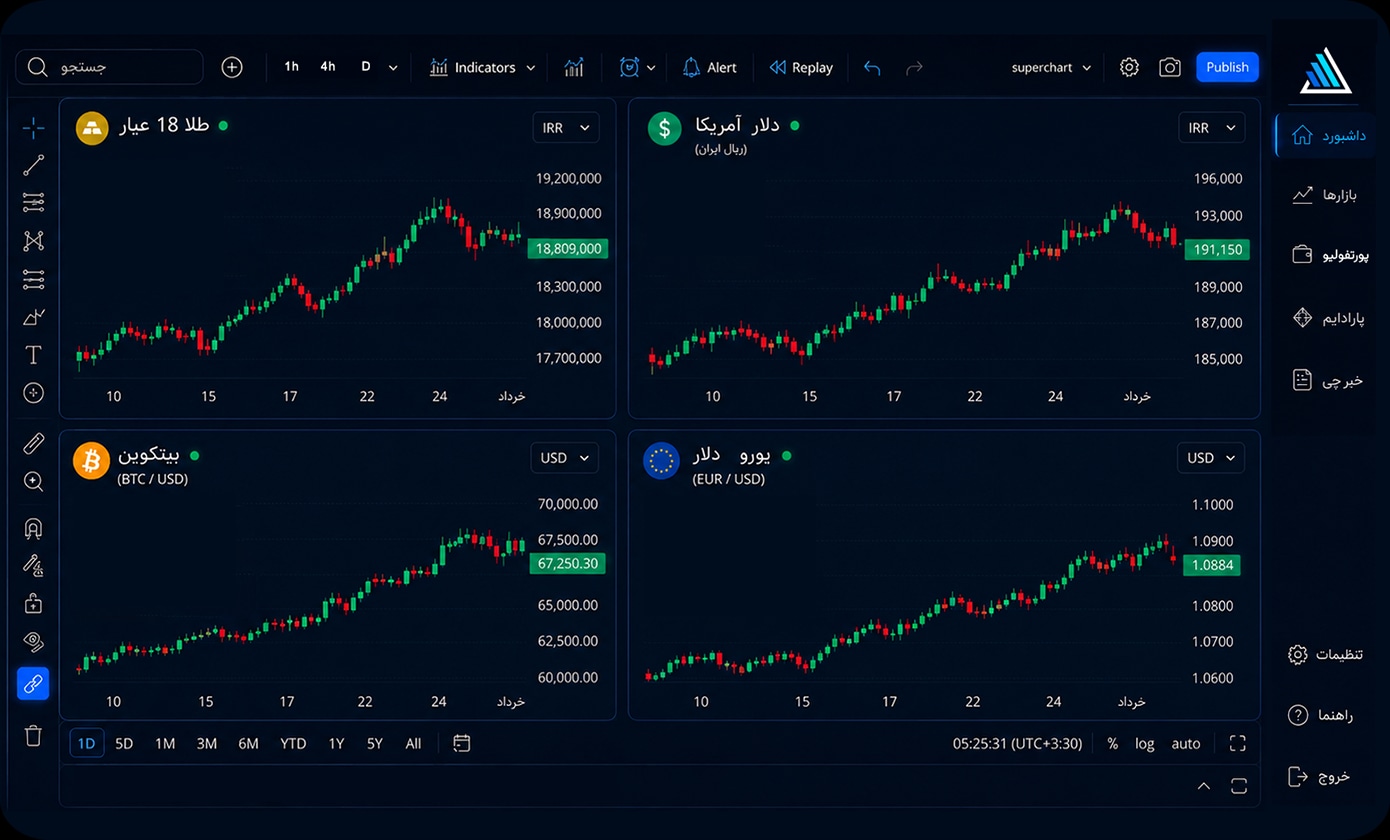Open USD currency dropdown on Bitcoin chart
1390x840 pixels.
565,458
